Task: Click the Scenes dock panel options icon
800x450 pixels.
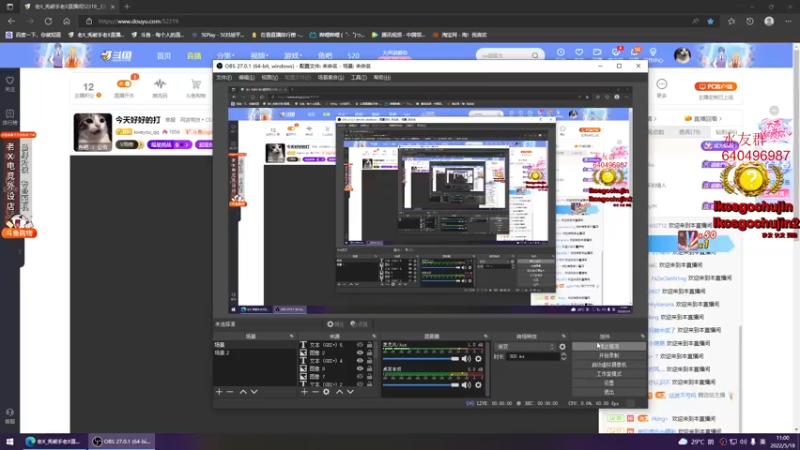Action: 292,337
